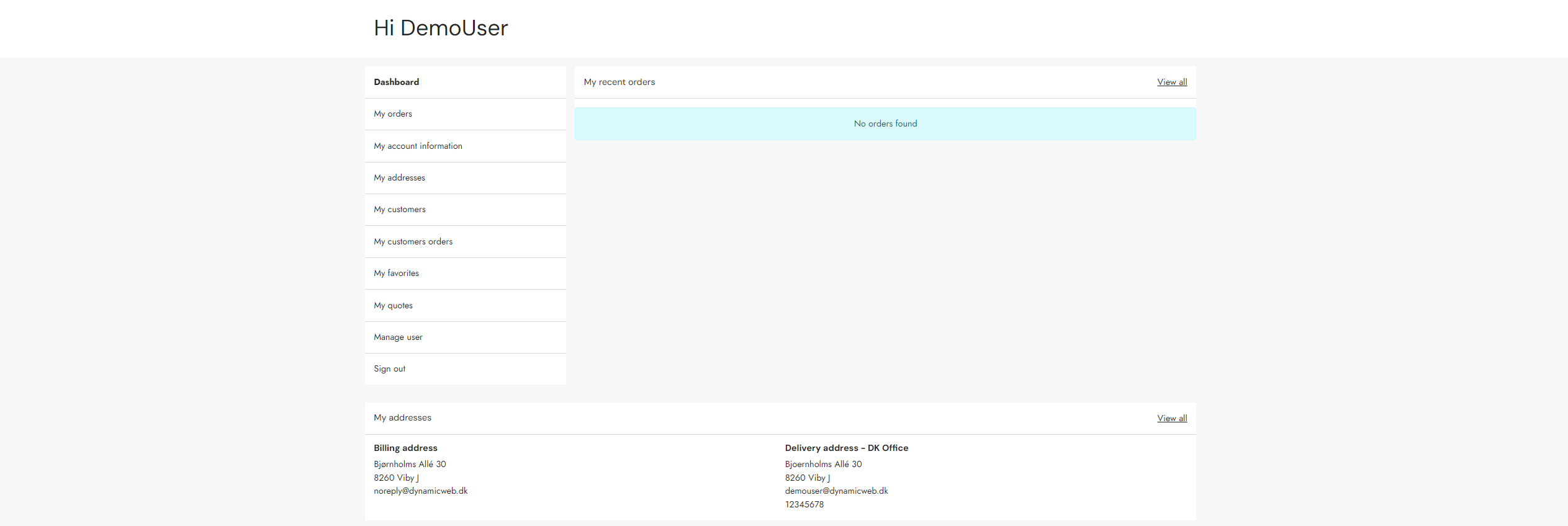1568x526 pixels.
Task: Select My quotes in sidebar
Action: coord(393,306)
